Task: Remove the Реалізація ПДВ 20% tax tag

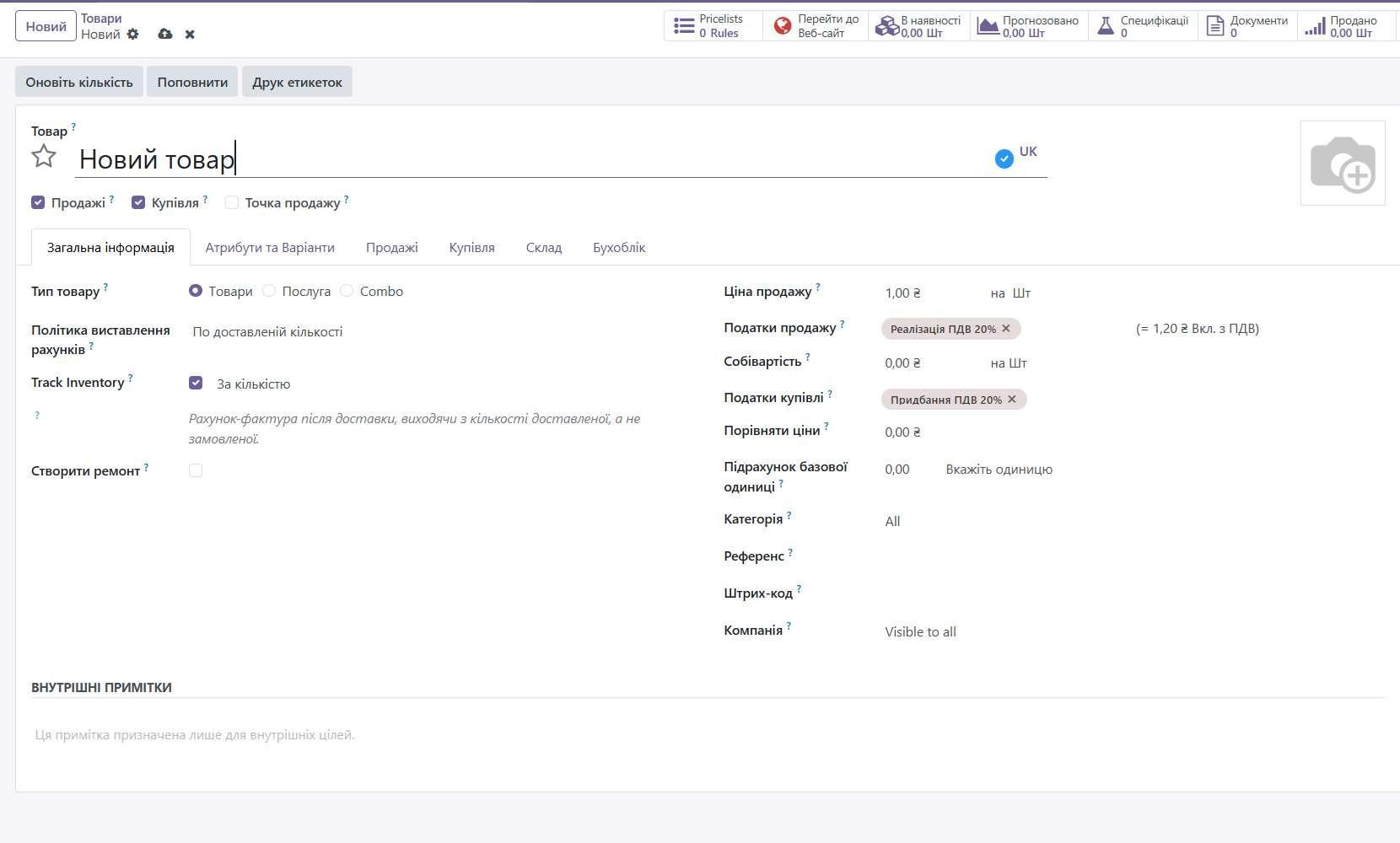Action: [1006, 329]
